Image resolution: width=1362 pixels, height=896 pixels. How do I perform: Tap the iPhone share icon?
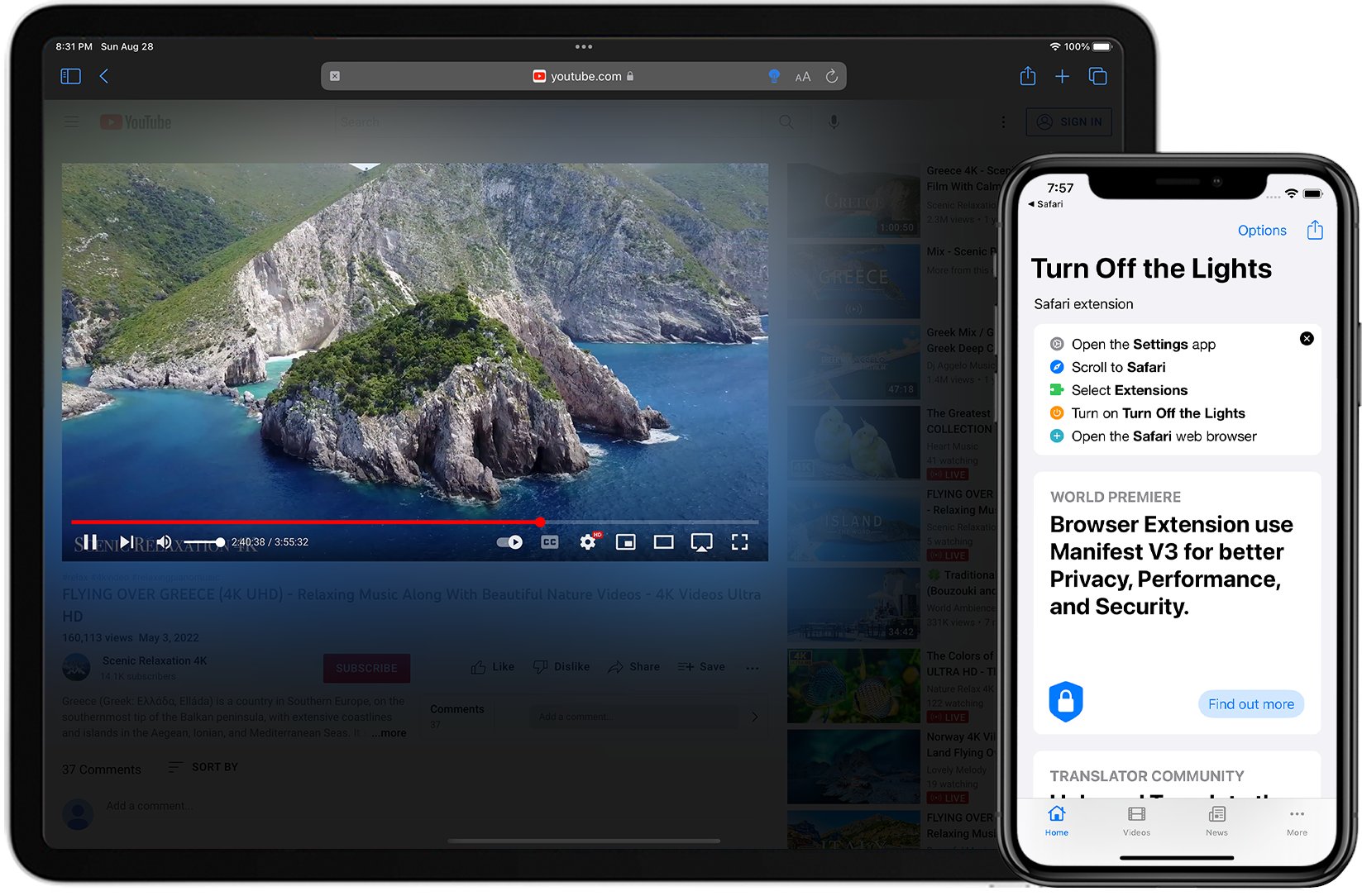coord(1315,230)
